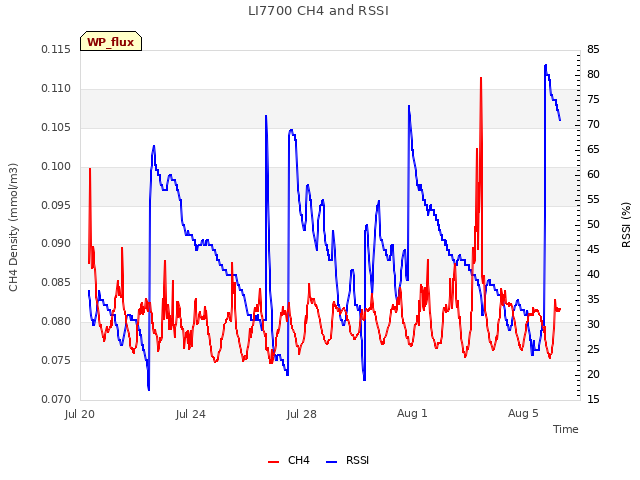640x480 pixels.
Task: Click the 80 right axis value
Action: (x=593, y=74)
